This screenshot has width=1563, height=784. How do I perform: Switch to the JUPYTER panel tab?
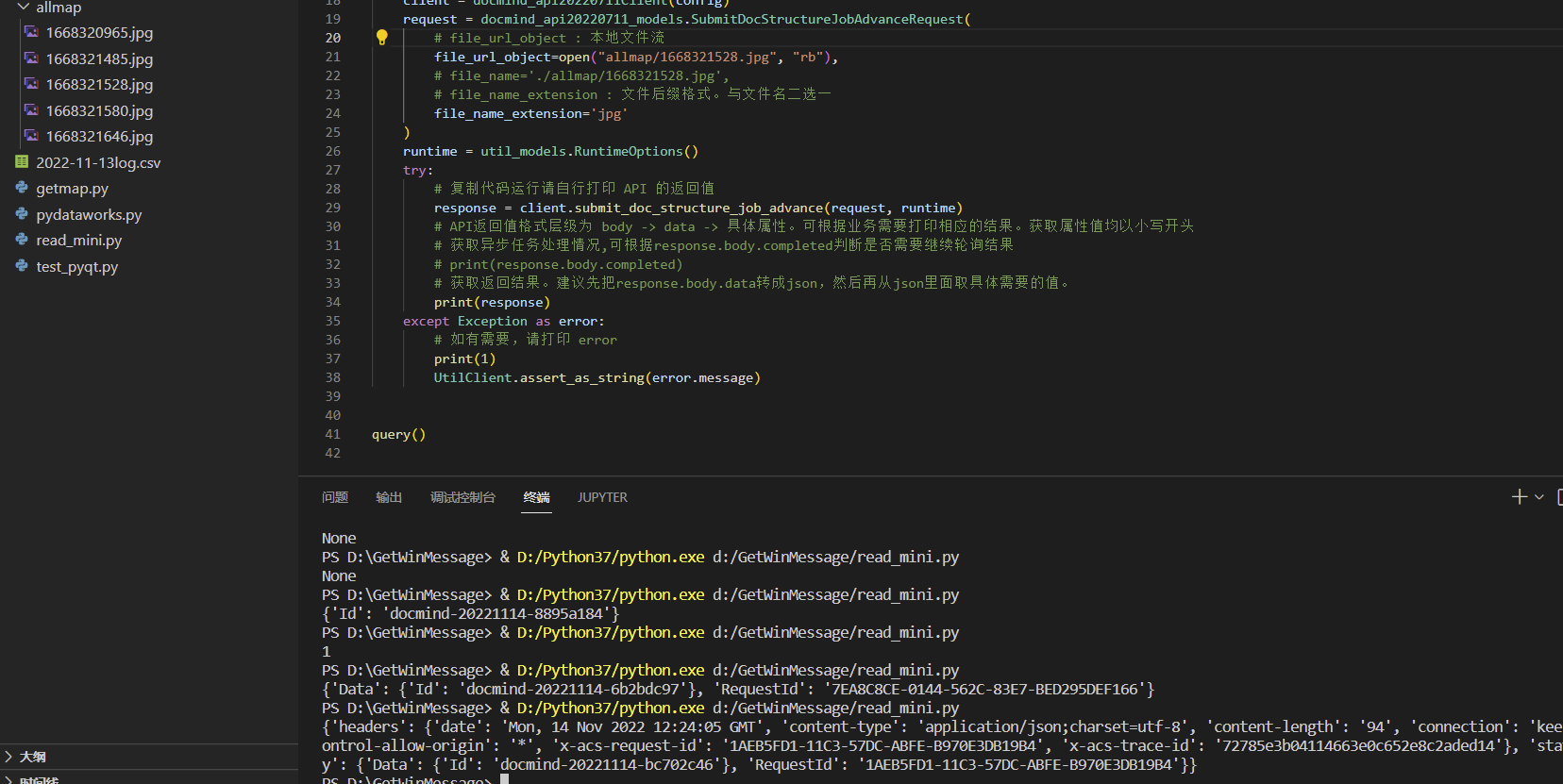602,497
